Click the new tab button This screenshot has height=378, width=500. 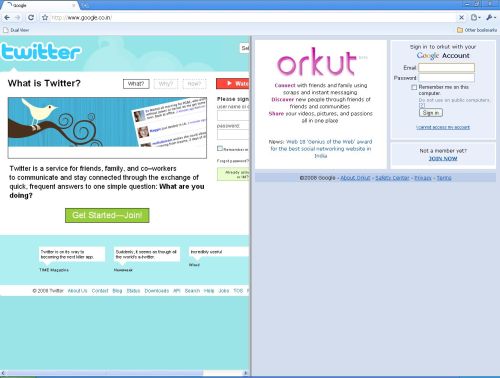[85, 5]
